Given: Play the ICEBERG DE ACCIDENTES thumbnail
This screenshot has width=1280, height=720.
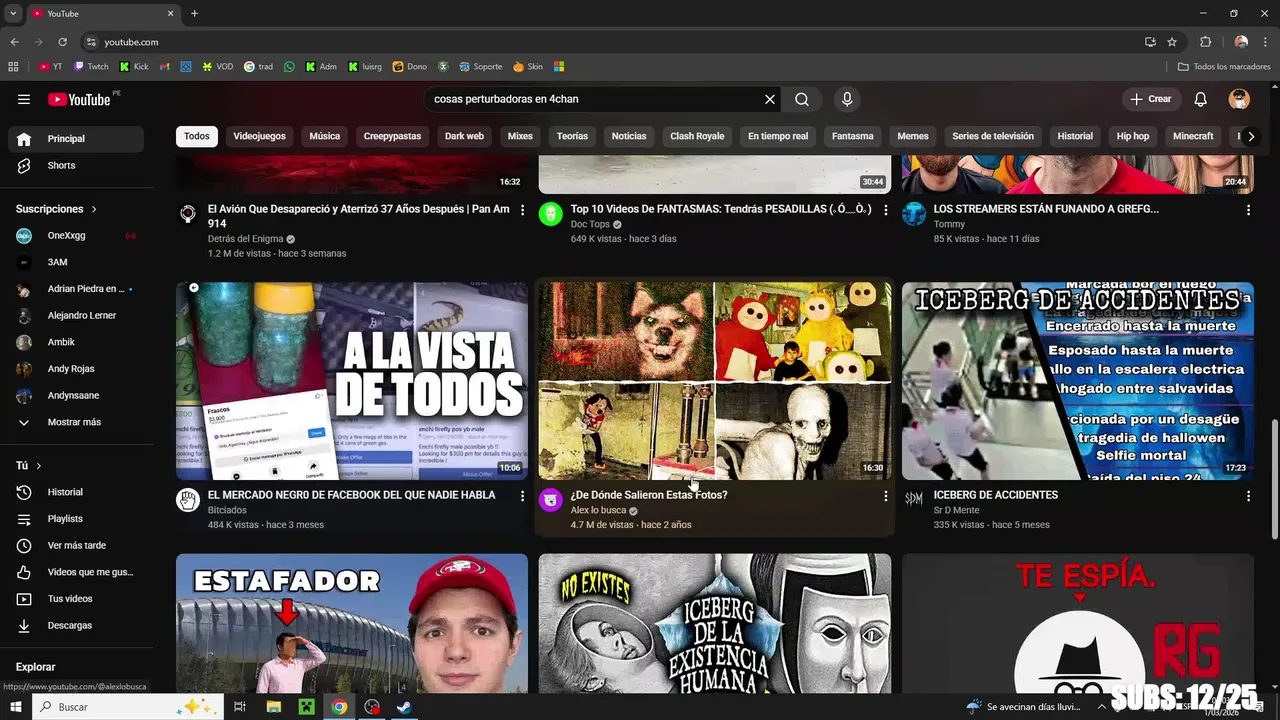Looking at the screenshot, I should click(x=1078, y=381).
